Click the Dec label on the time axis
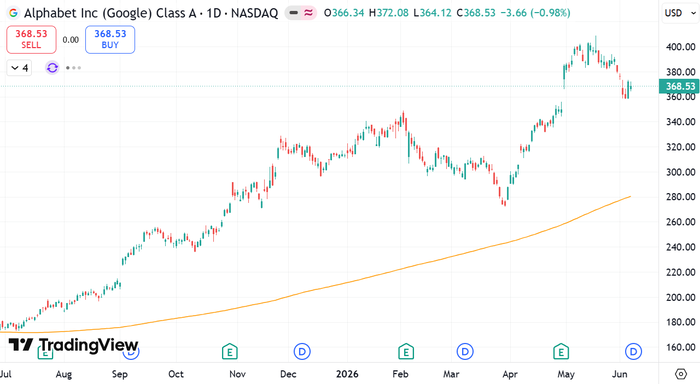Image resolution: width=700 pixels, height=384 pixels. coord(288,374)
